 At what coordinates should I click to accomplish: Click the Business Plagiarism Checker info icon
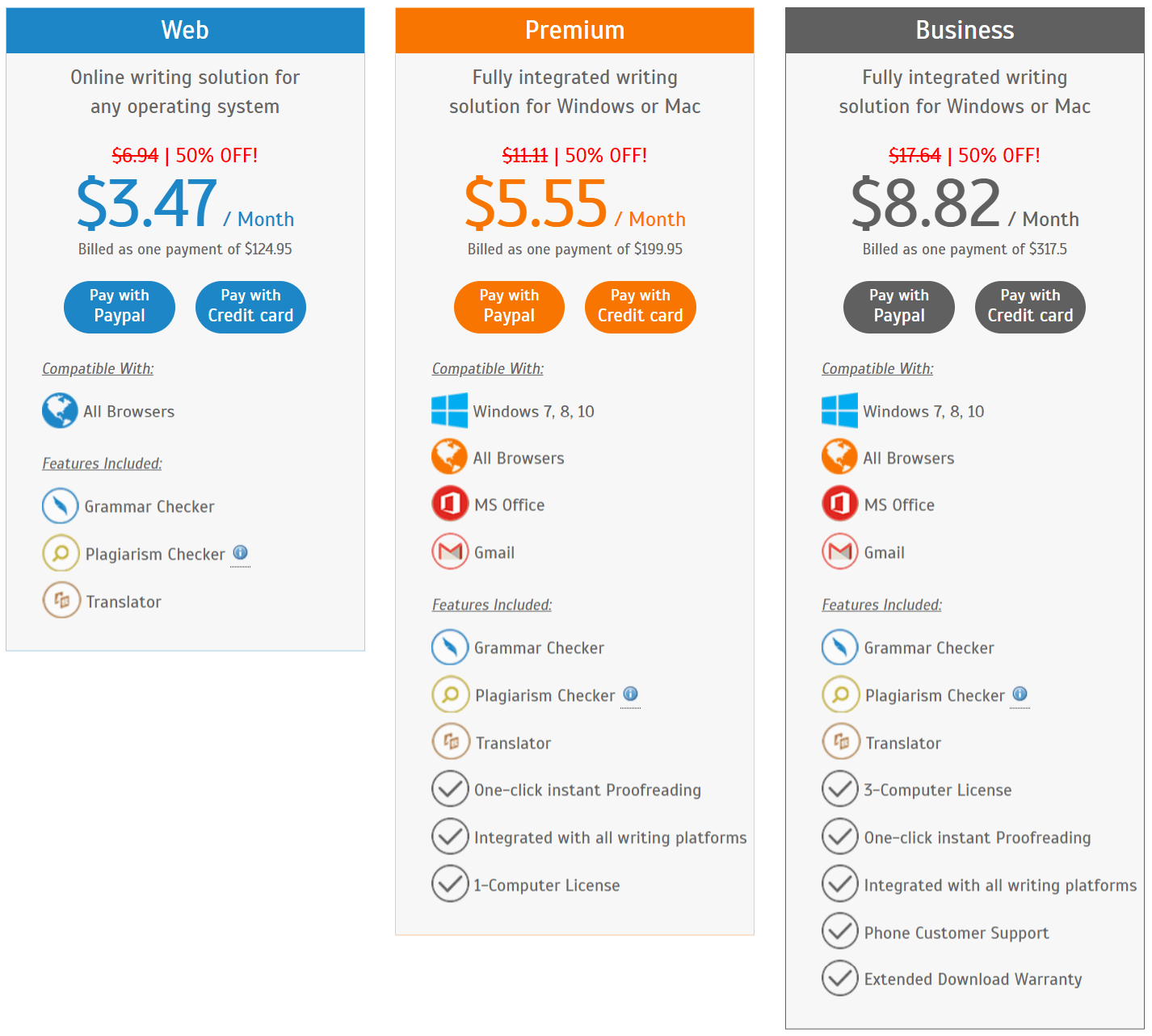(x=1020, y=694)
